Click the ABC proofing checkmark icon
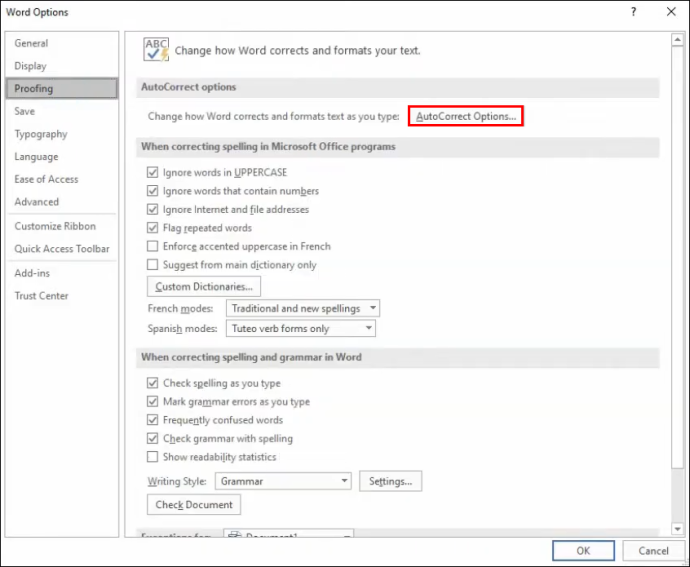 [x=156, y=50]
